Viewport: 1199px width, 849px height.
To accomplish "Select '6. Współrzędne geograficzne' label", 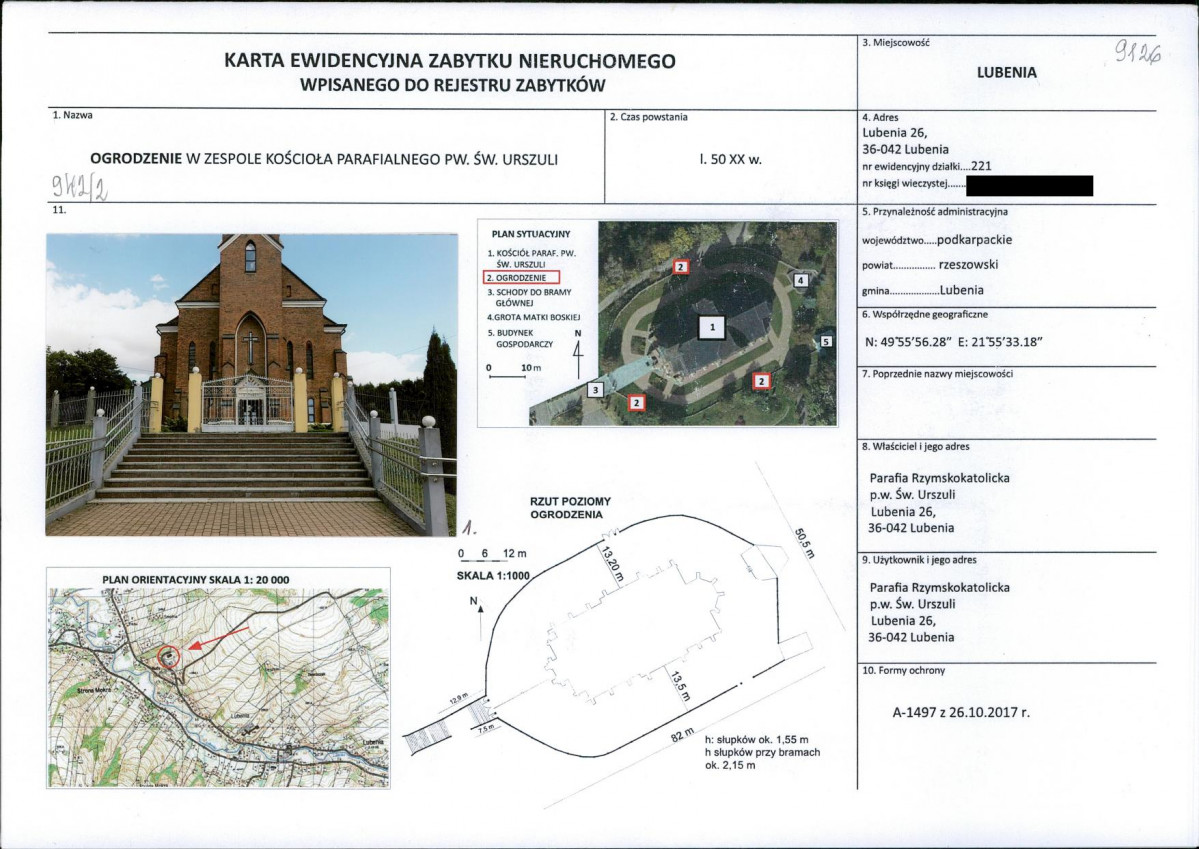I will (x=924, y=314).
